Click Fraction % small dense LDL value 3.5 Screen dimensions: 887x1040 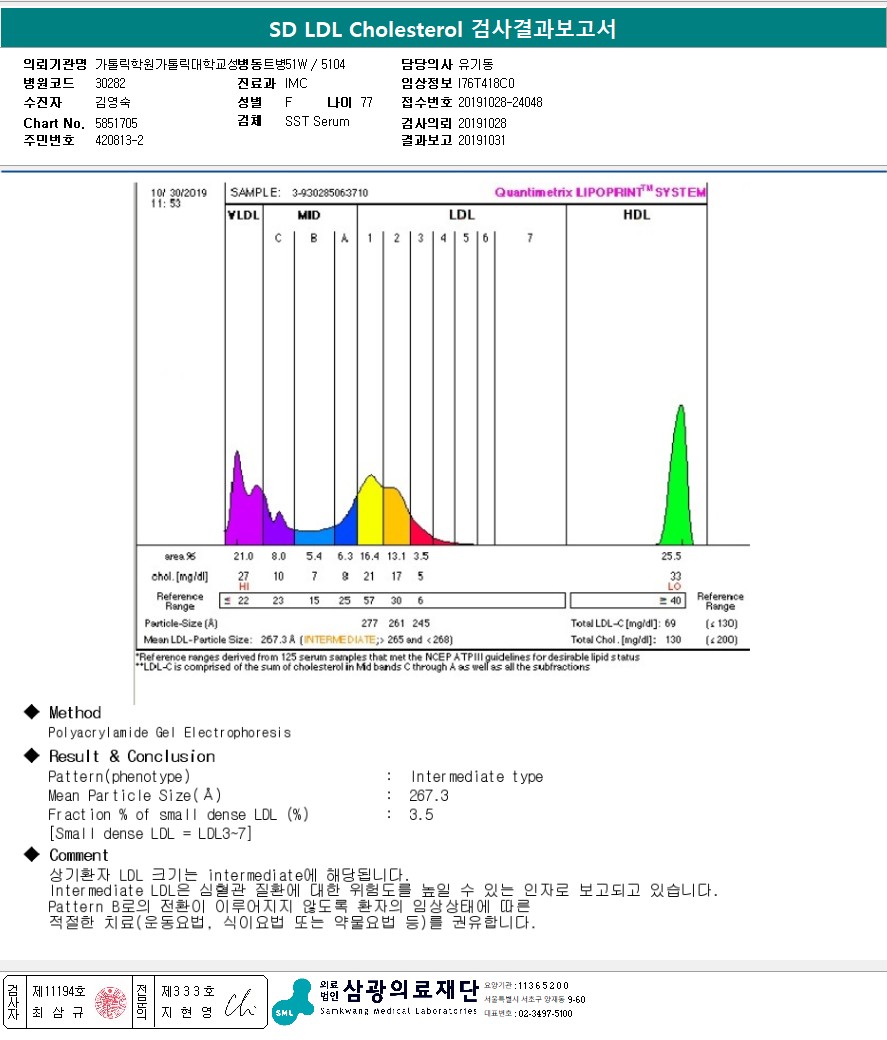pos(421,815)
